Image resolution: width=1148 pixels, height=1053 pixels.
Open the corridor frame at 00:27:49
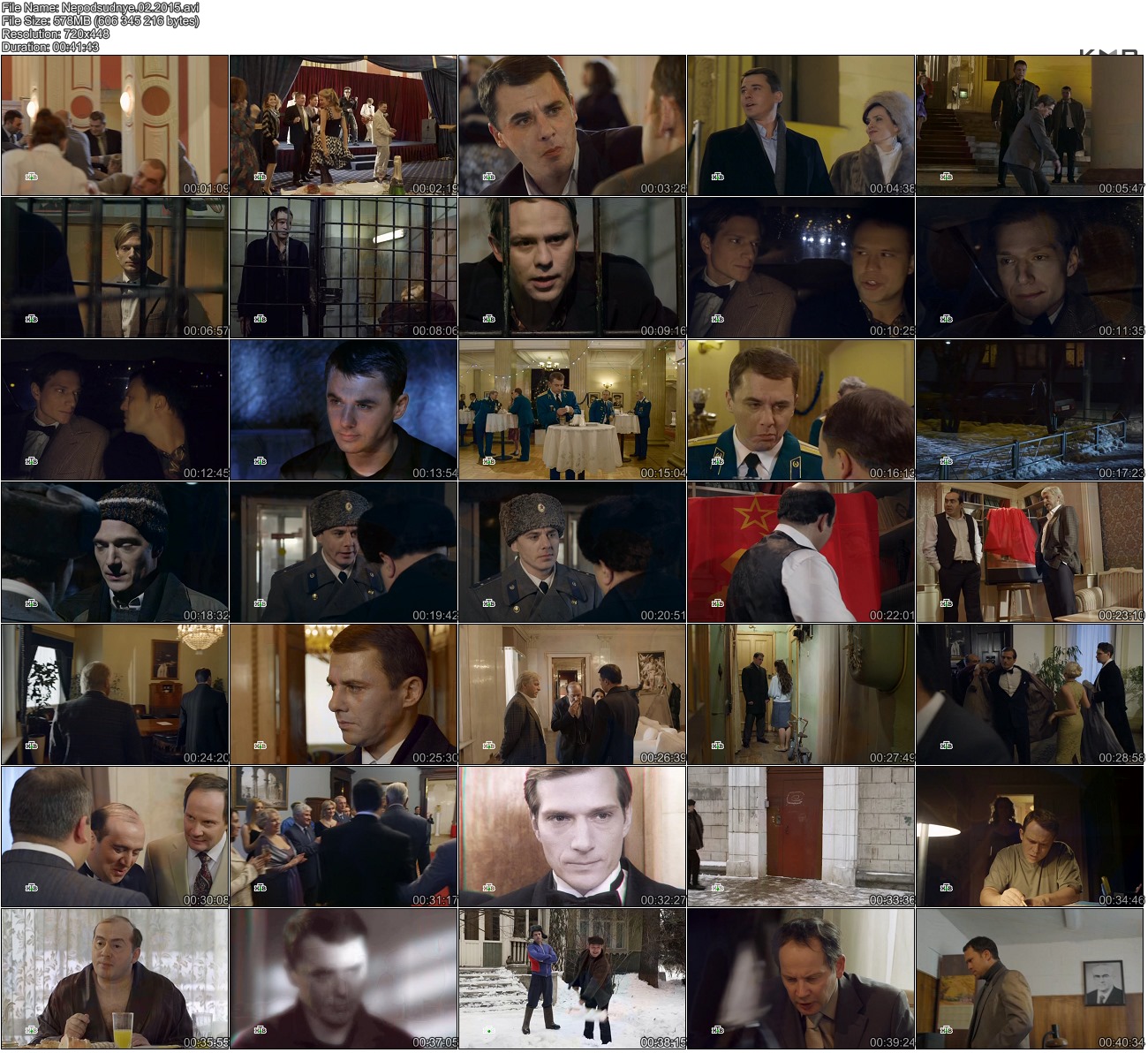(801, 694)
